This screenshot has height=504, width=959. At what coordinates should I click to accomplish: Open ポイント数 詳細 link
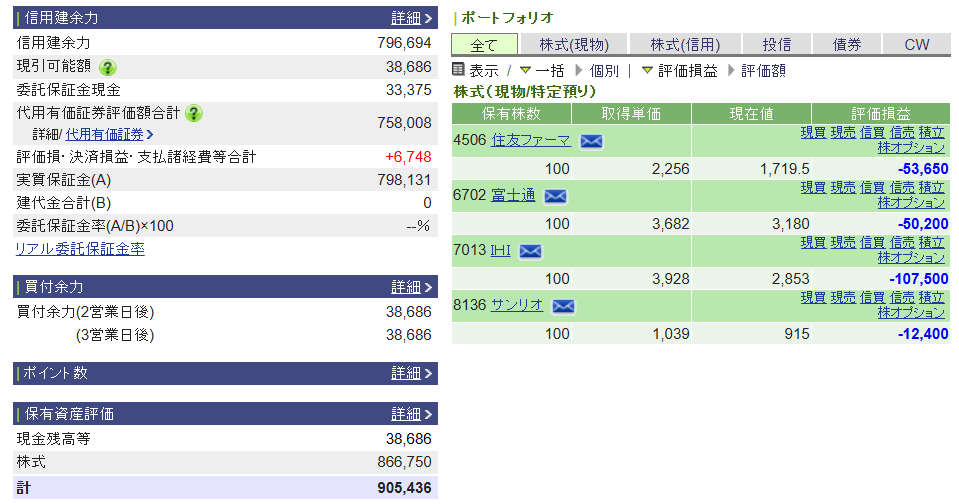tap(411, 373)
